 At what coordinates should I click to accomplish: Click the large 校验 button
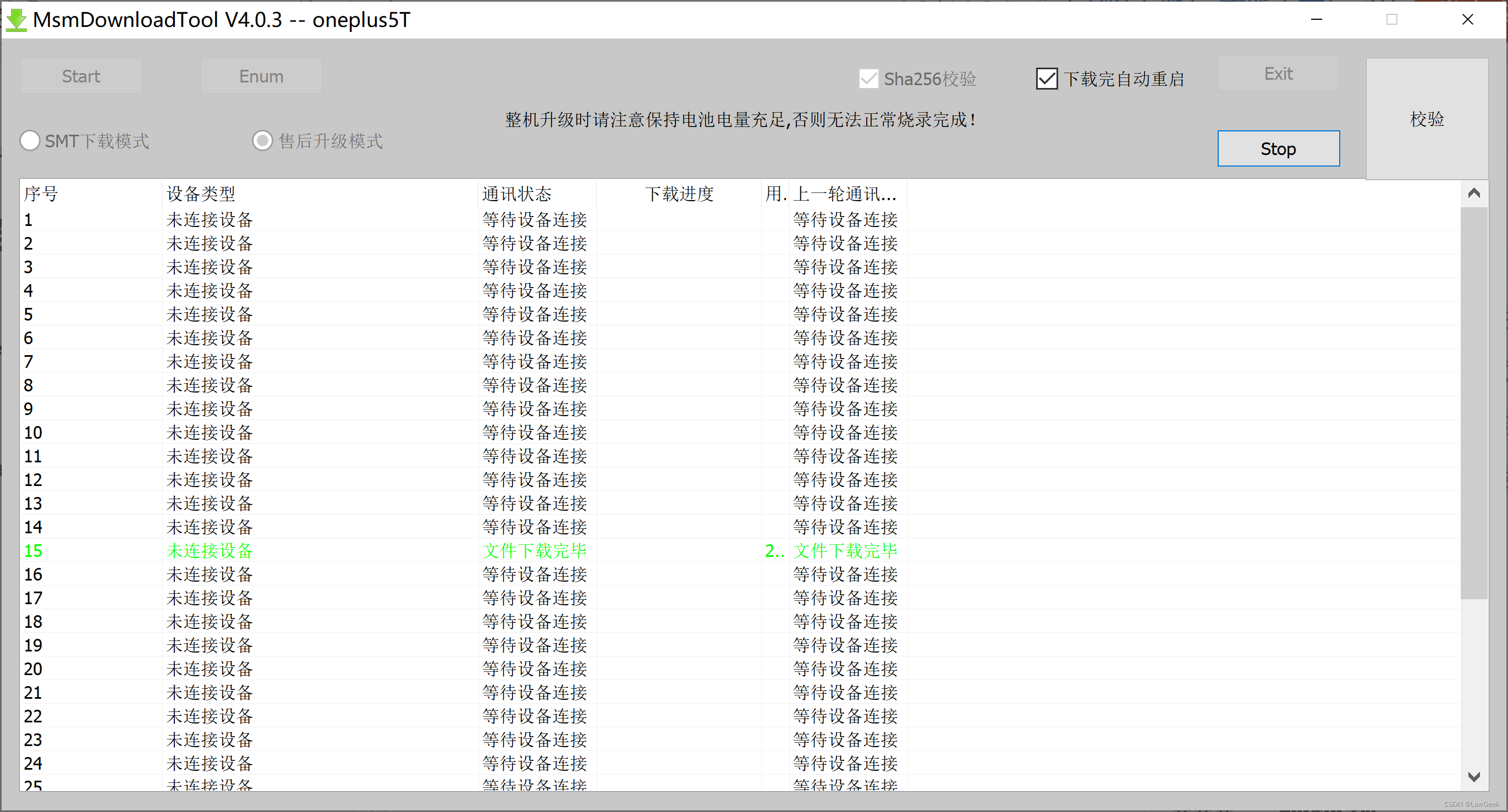(x=1427, y=119)
